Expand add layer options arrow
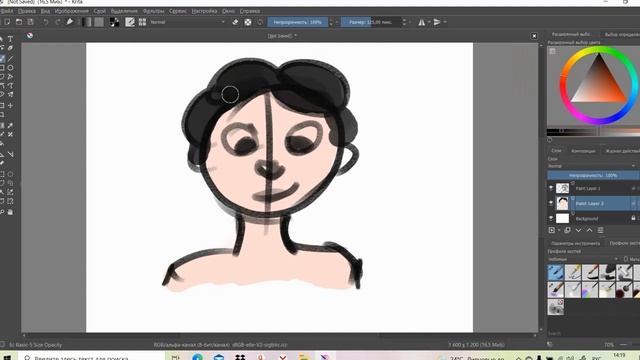640x360 pixels. (x=559, y=230)
